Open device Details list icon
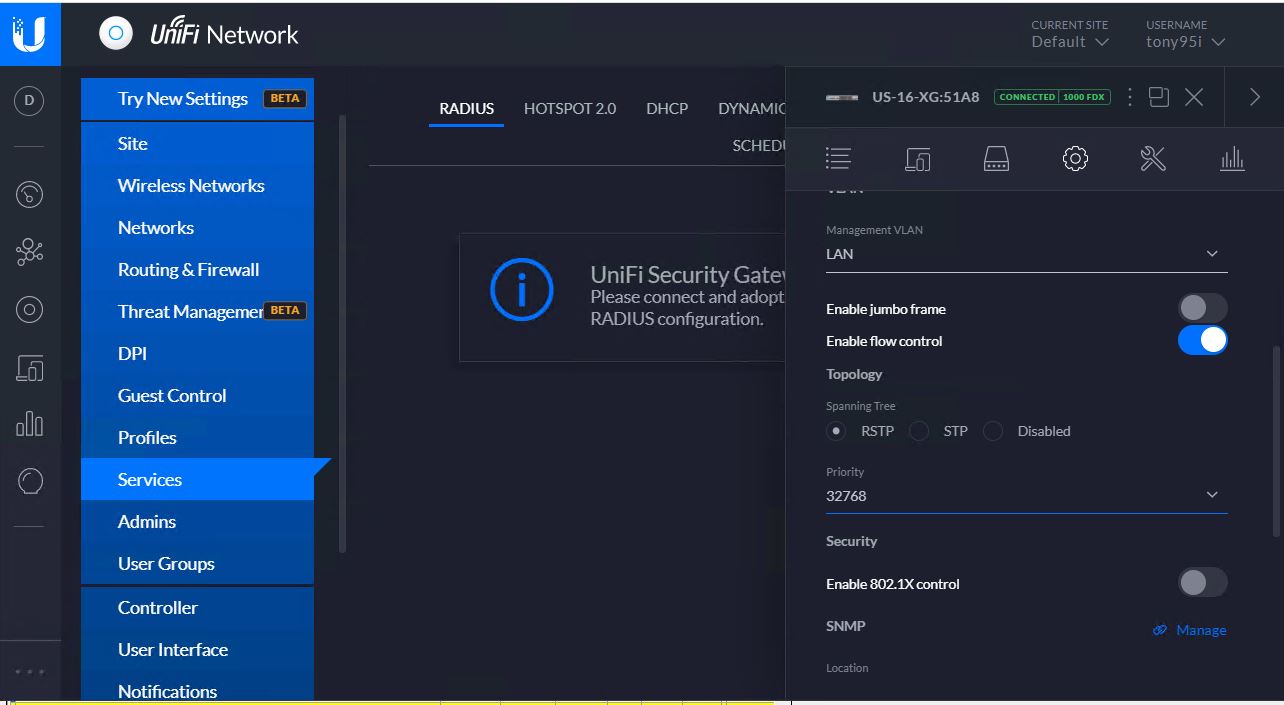Screen dimensions: 1284x705 coord(838,158)
